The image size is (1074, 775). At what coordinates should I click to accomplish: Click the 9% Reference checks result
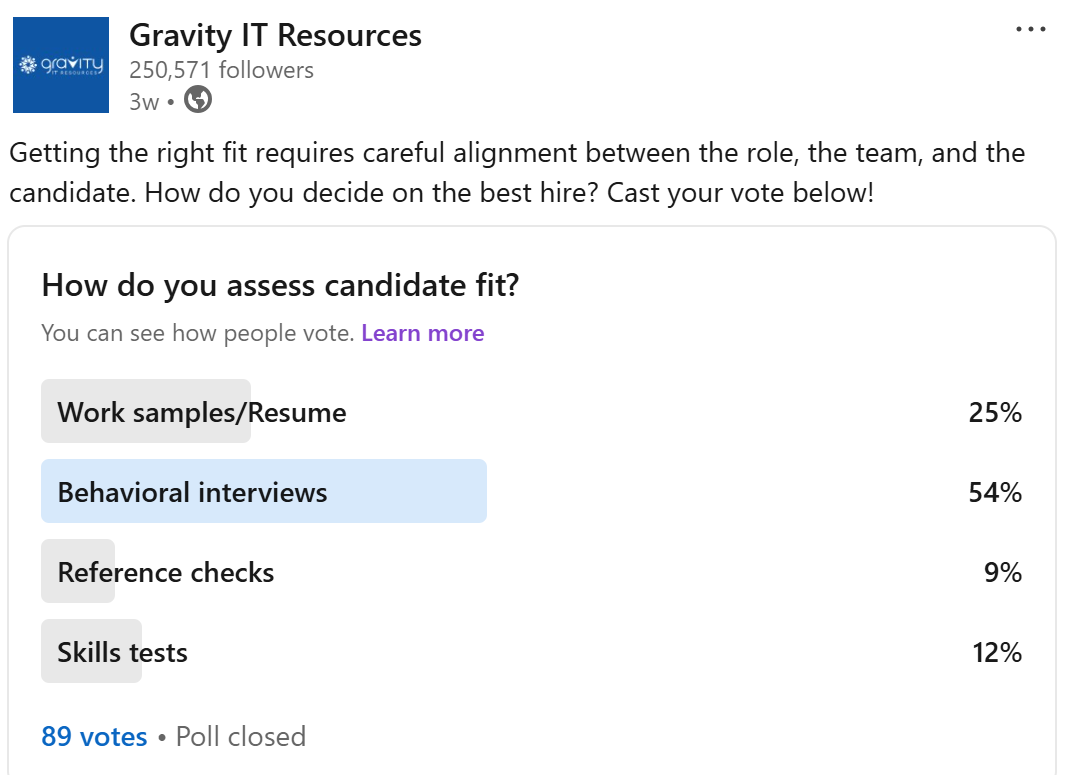[x=1003, y=572]
